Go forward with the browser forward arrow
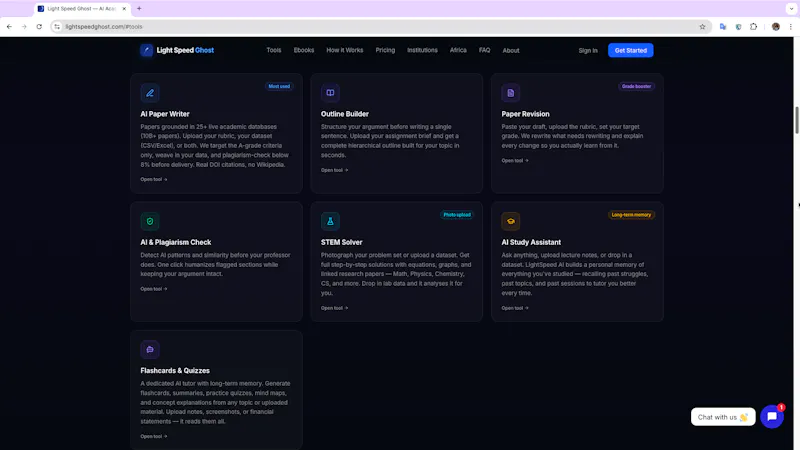The height and width of the screenshot is (450, 800). (x=24, y=27)
